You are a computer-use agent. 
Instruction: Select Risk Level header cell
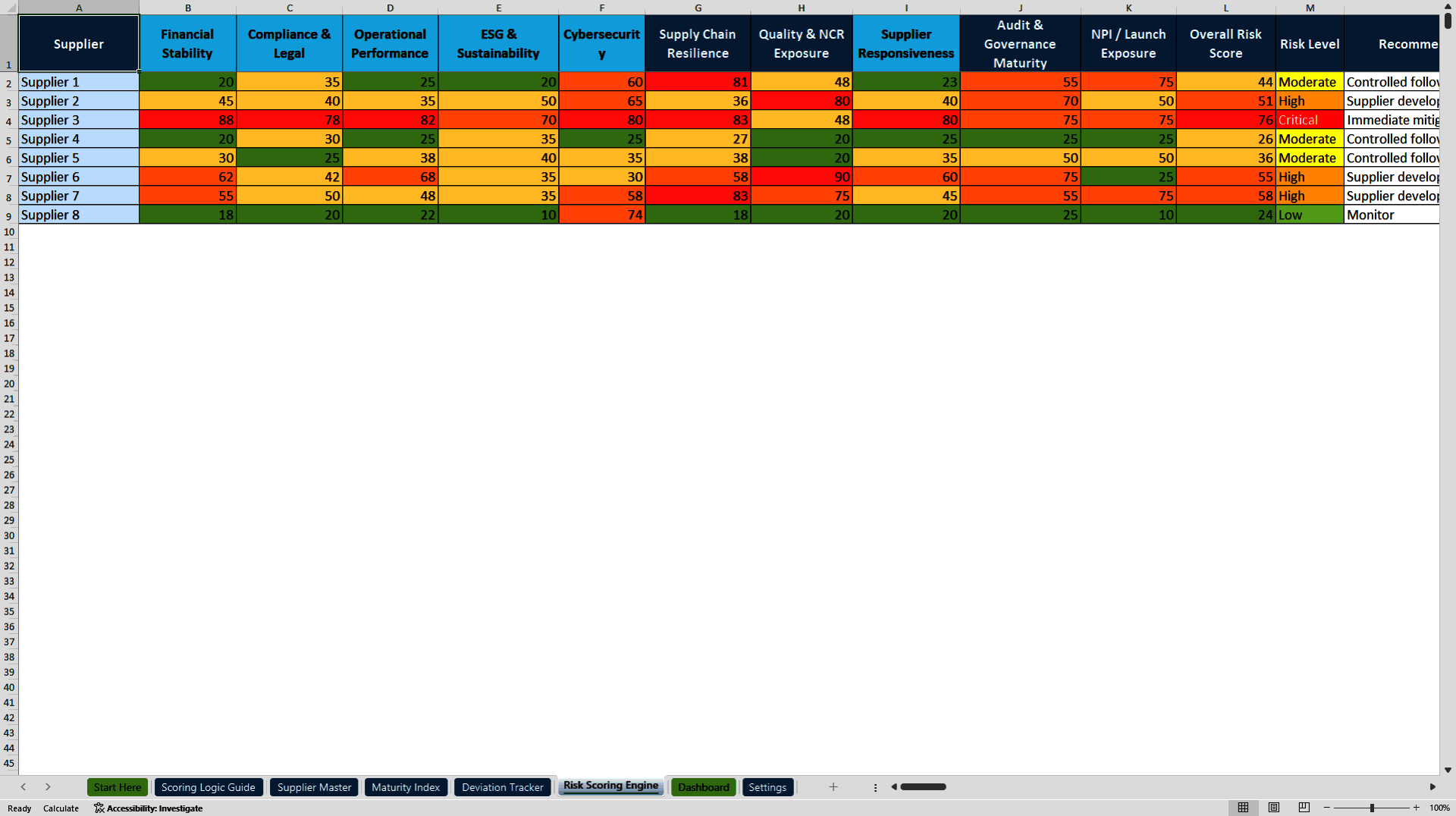coord(1310,44)
